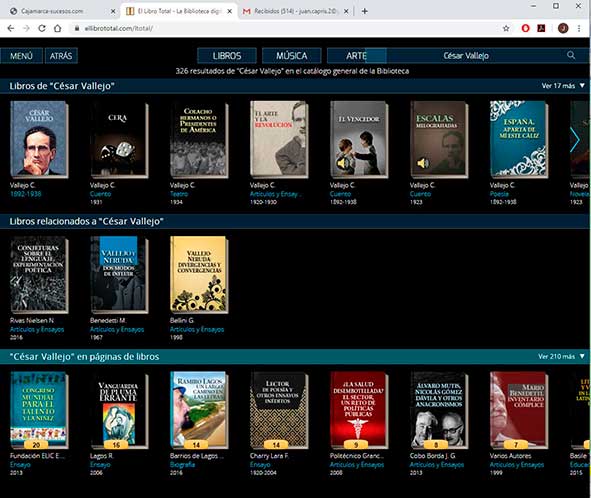Switch to the MÚSICA section

(292, 56)
